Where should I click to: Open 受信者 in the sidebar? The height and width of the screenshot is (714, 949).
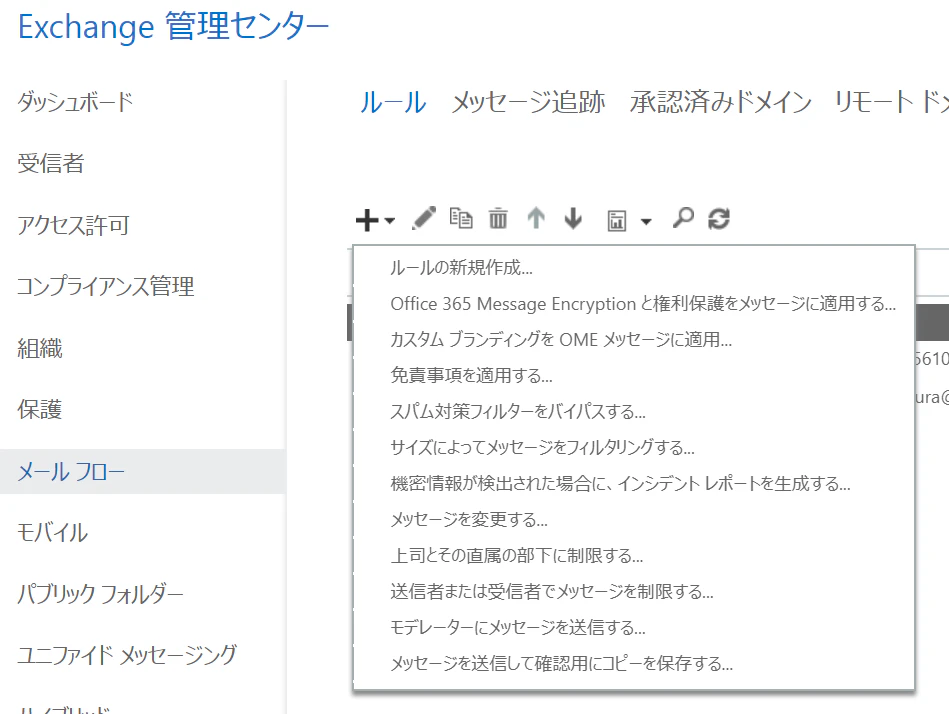(51, 163)
